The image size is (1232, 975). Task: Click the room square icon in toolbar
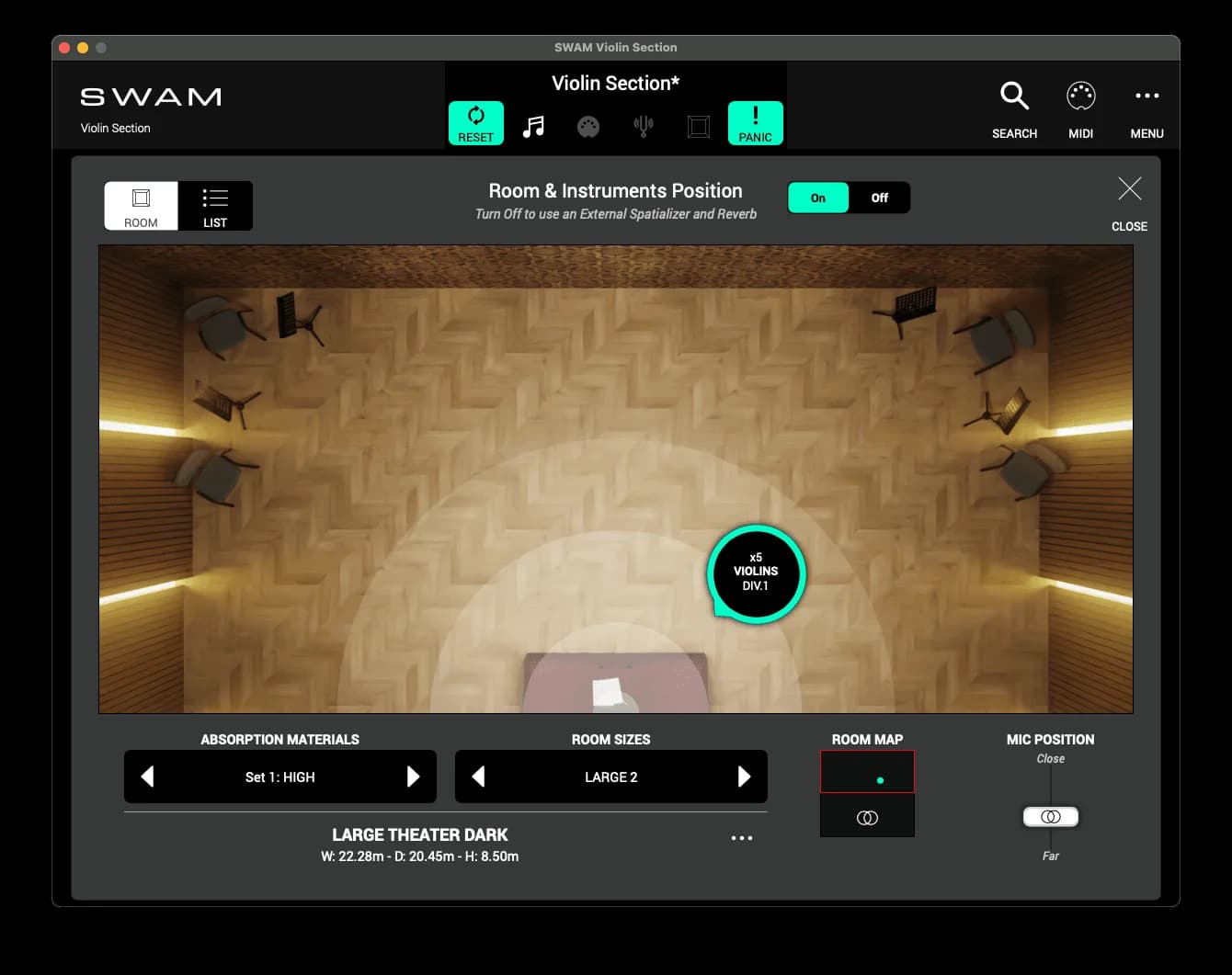[699, 126]
